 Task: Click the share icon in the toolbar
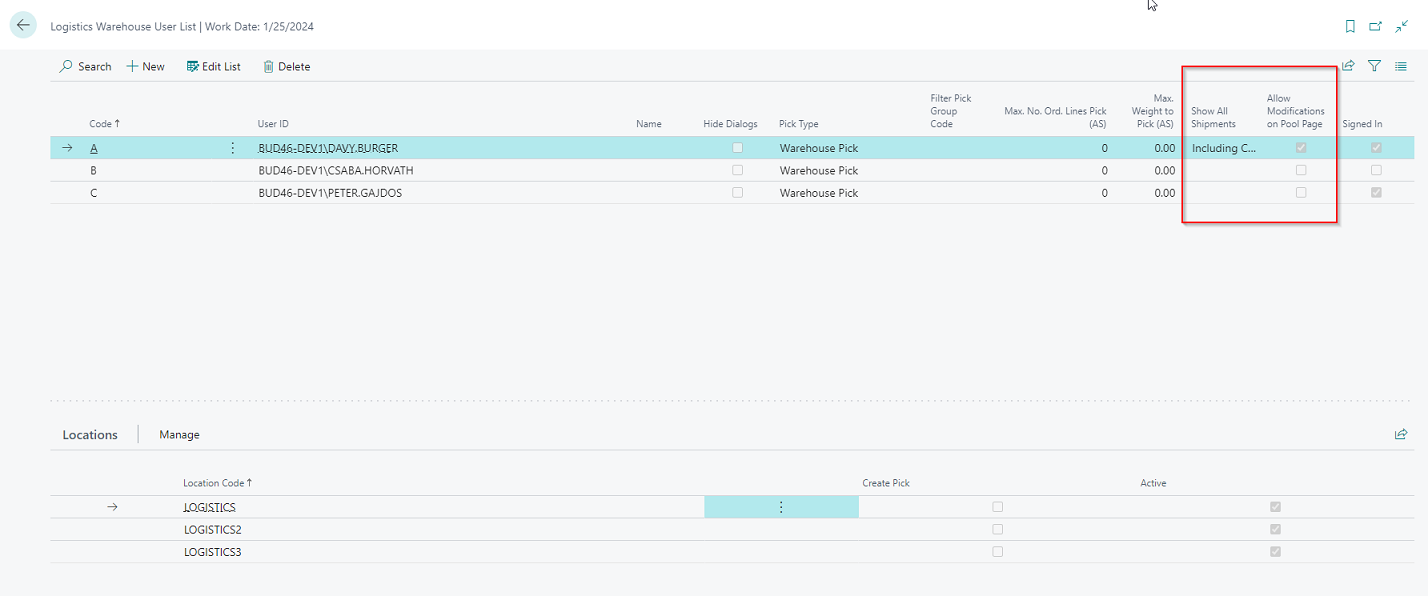(1348, 66)
